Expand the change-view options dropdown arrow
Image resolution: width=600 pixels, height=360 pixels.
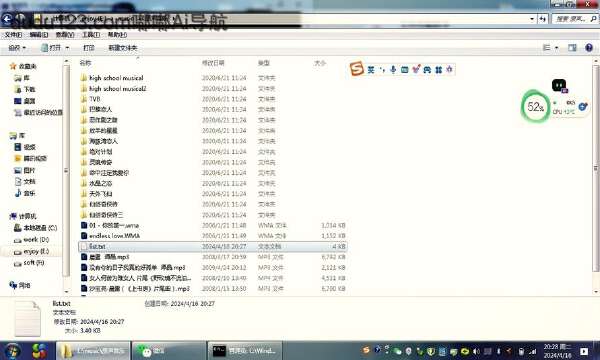coord(556,48)
